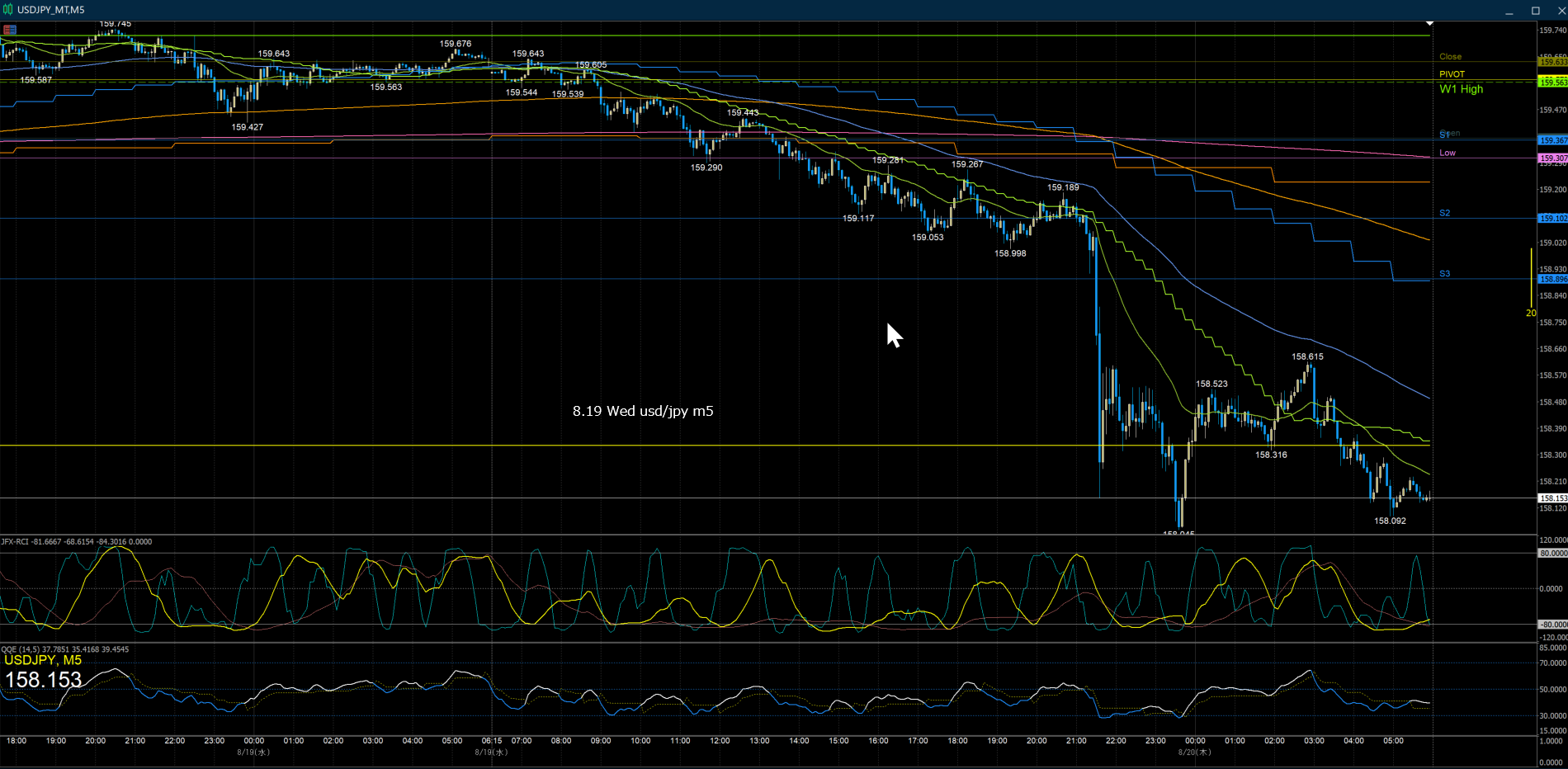
Task: Click the green 159.563 price tag
Action: [x=1552, y=82]
